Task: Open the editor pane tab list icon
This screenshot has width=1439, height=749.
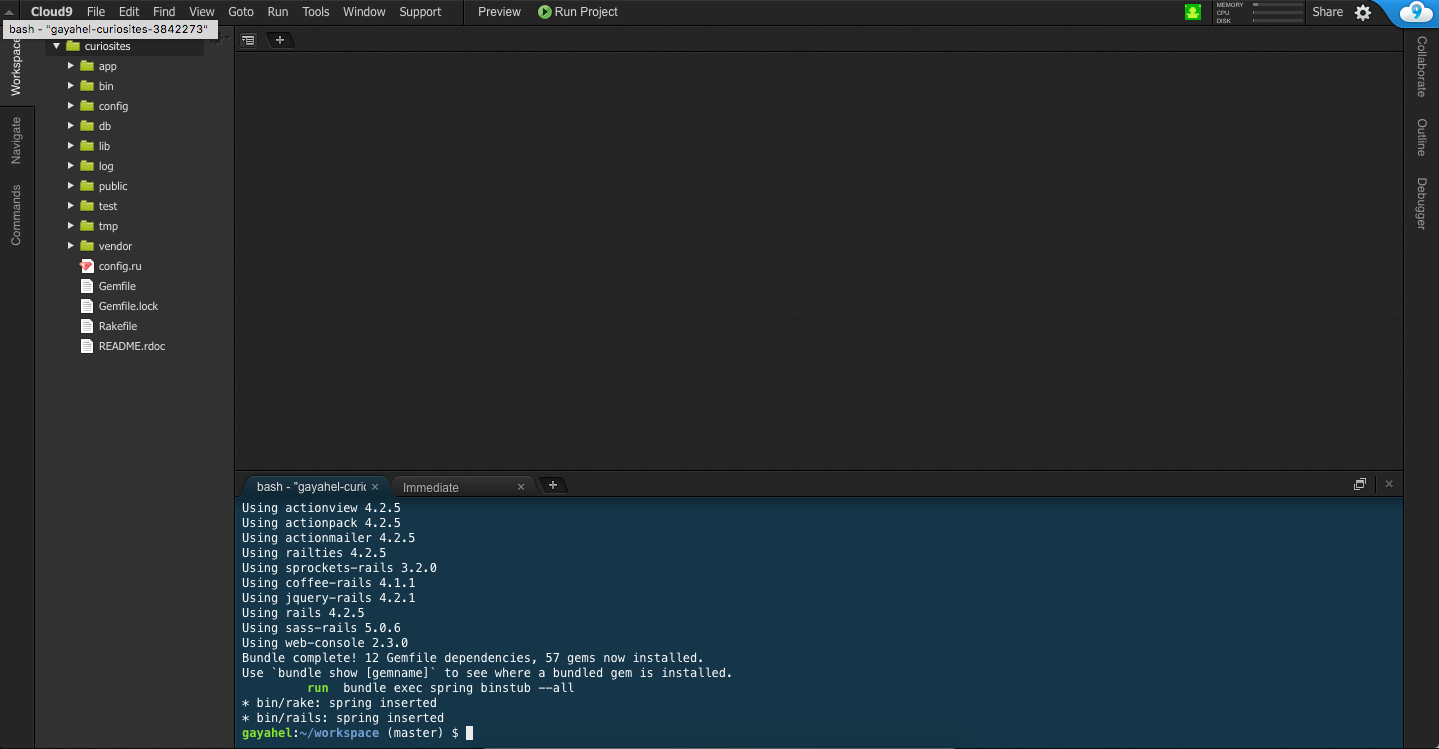Action: click(248, 40)
